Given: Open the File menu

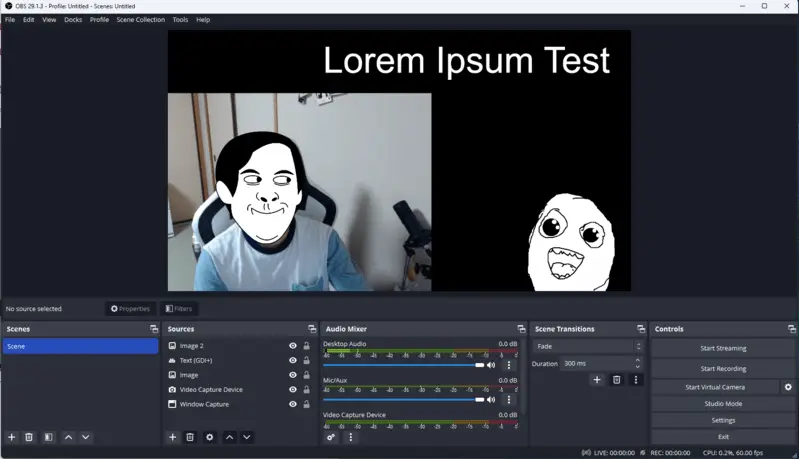Looking at the screenshot, I should coord(10,20).
